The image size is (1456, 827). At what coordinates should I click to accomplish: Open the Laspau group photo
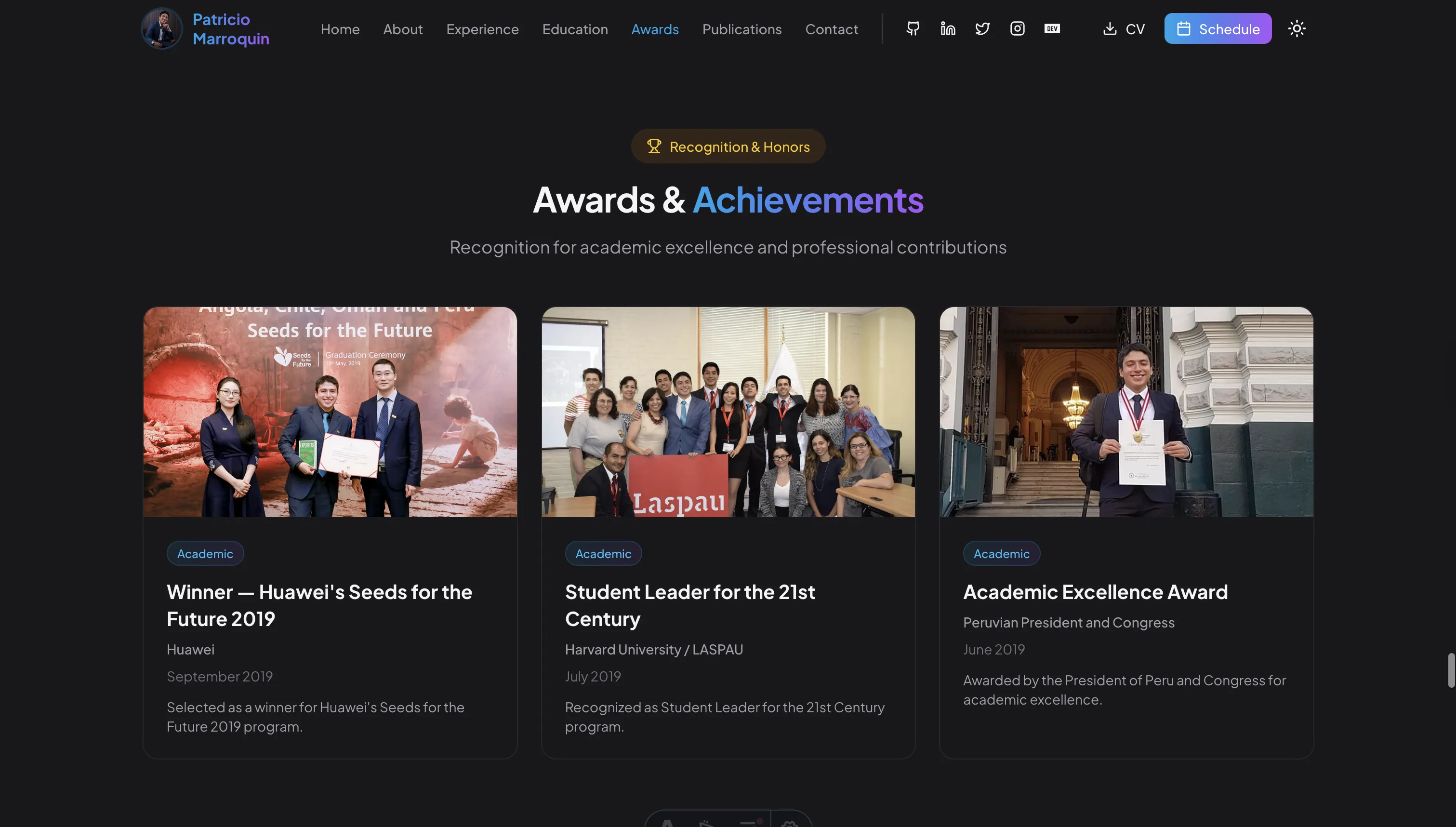point(728,412)
